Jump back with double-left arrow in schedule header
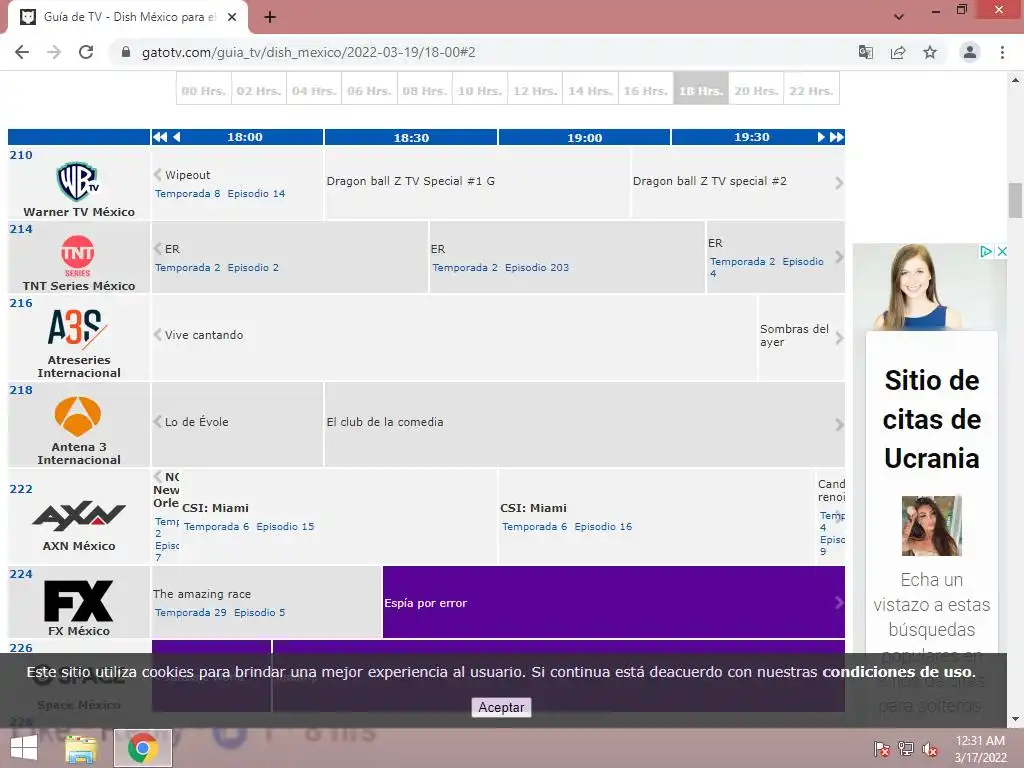Image resolution: width=1024 pixels, height=768 pixels. (159, 137)
